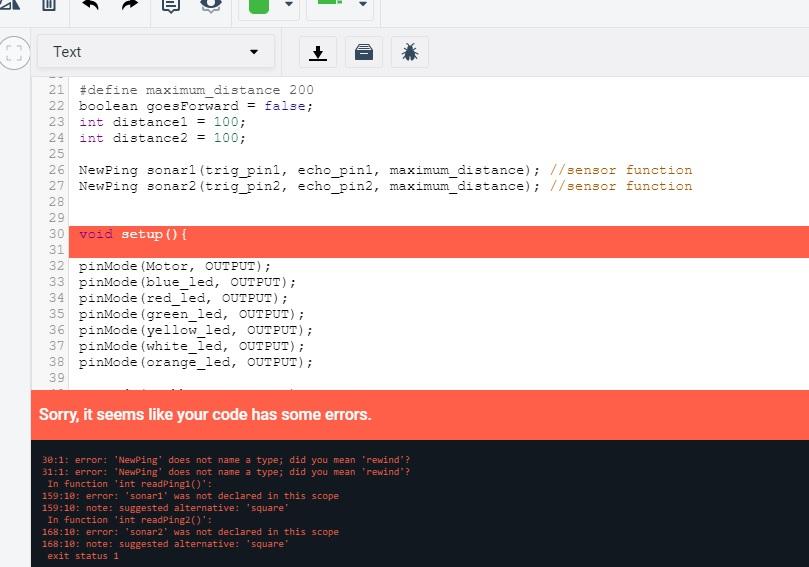The image size is (809, 567).
Task: Click the '168:10: note: suggested alternative' line
Action: [x=165, y=544]
